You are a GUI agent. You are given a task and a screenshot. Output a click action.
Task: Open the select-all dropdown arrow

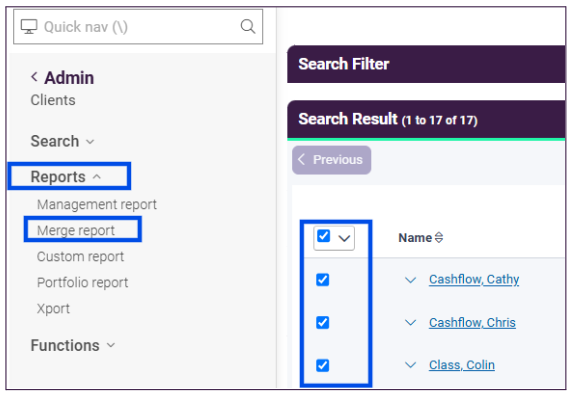[x=344, y=238]
